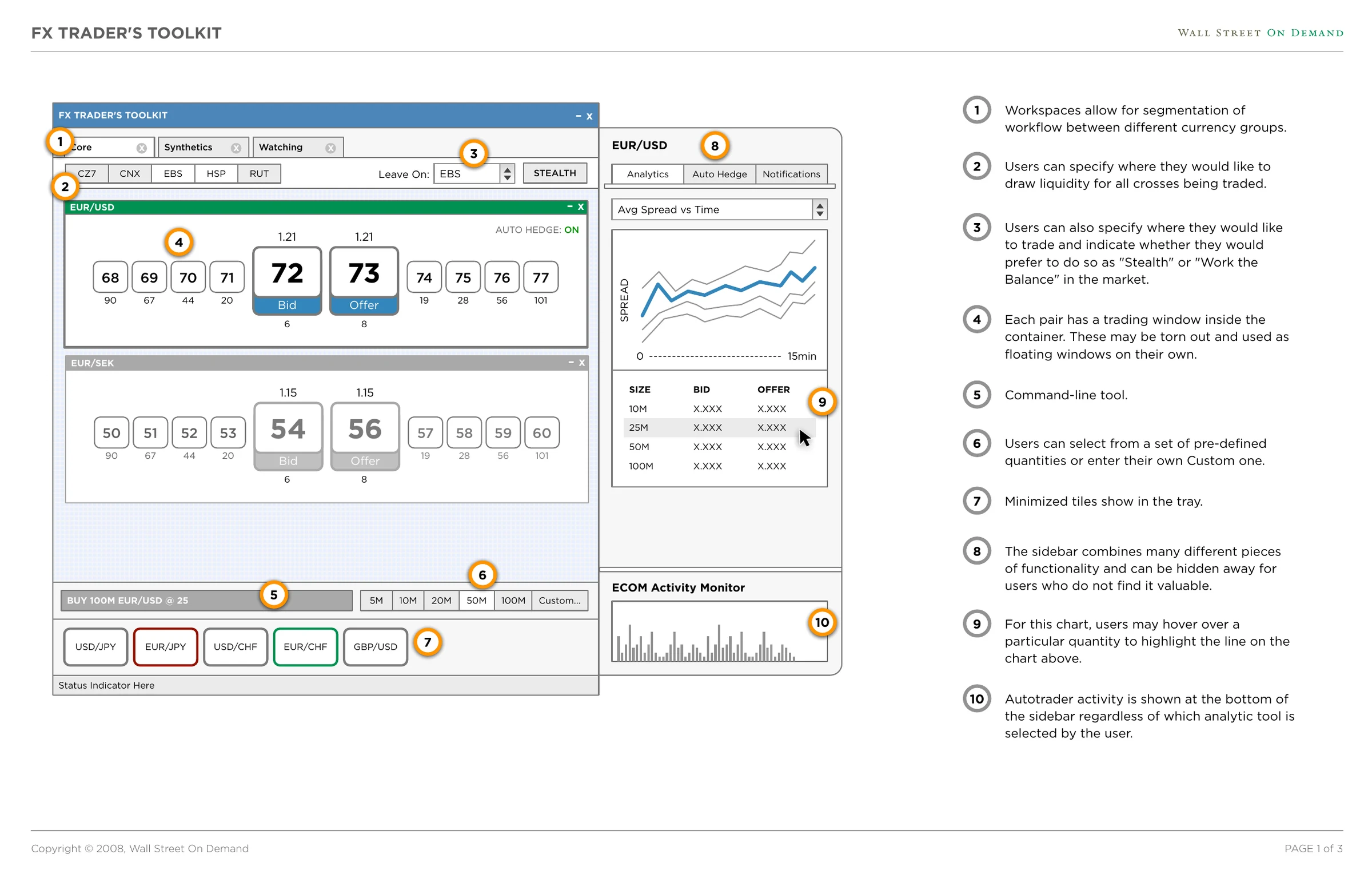Select the 5M quantity preset
Image resolution: width=1372 pixels, height=878 pixels.
[376, 601]
